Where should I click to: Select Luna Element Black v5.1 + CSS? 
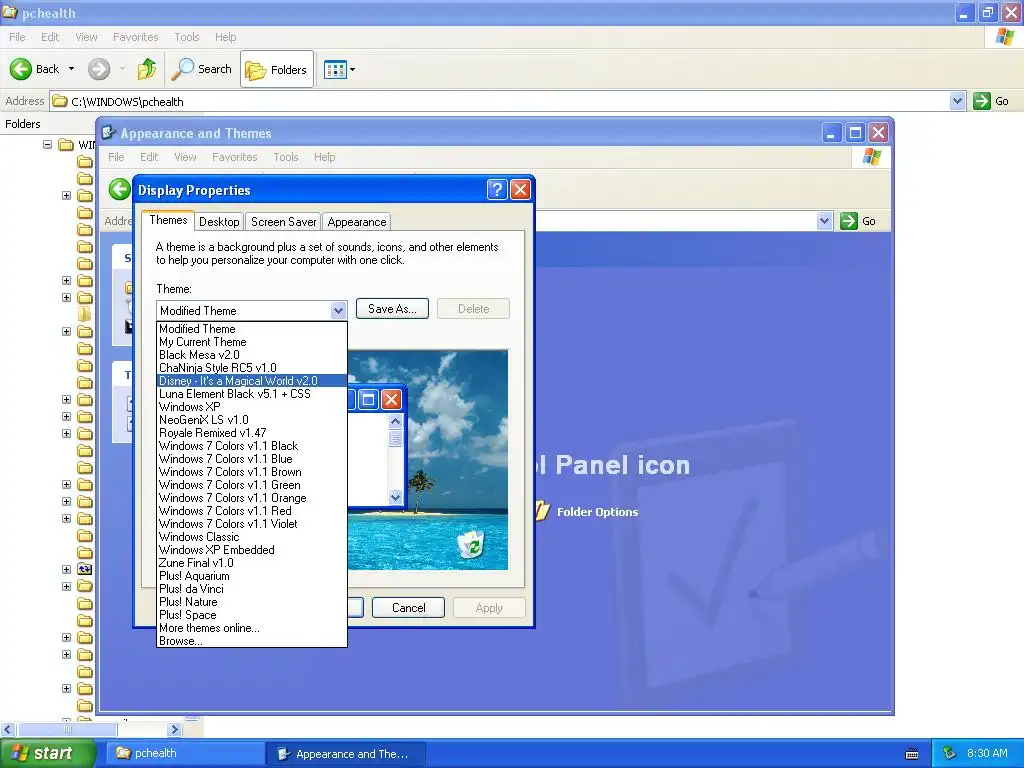pos(251,394)
